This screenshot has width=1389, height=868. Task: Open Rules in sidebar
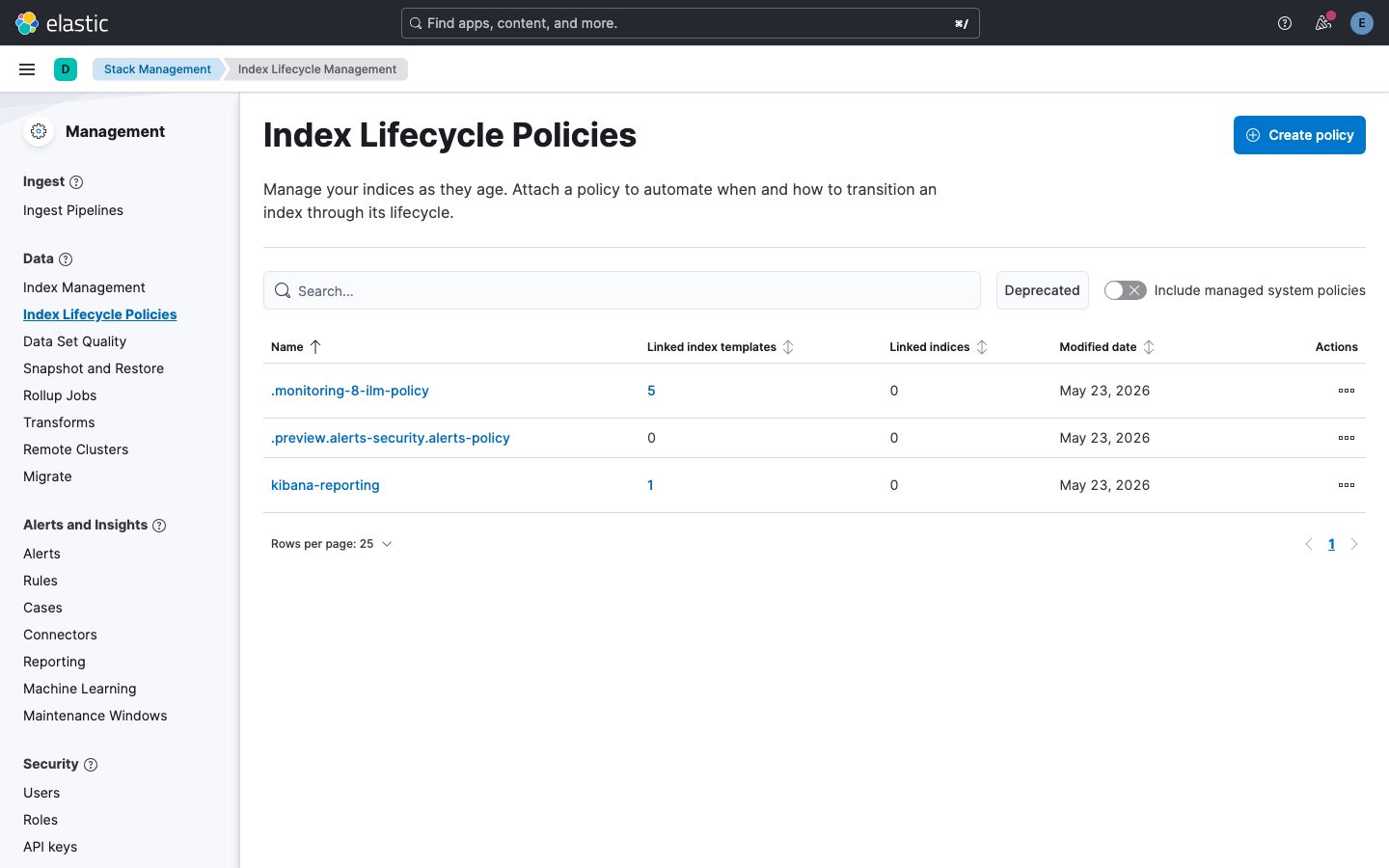point(41,581)
